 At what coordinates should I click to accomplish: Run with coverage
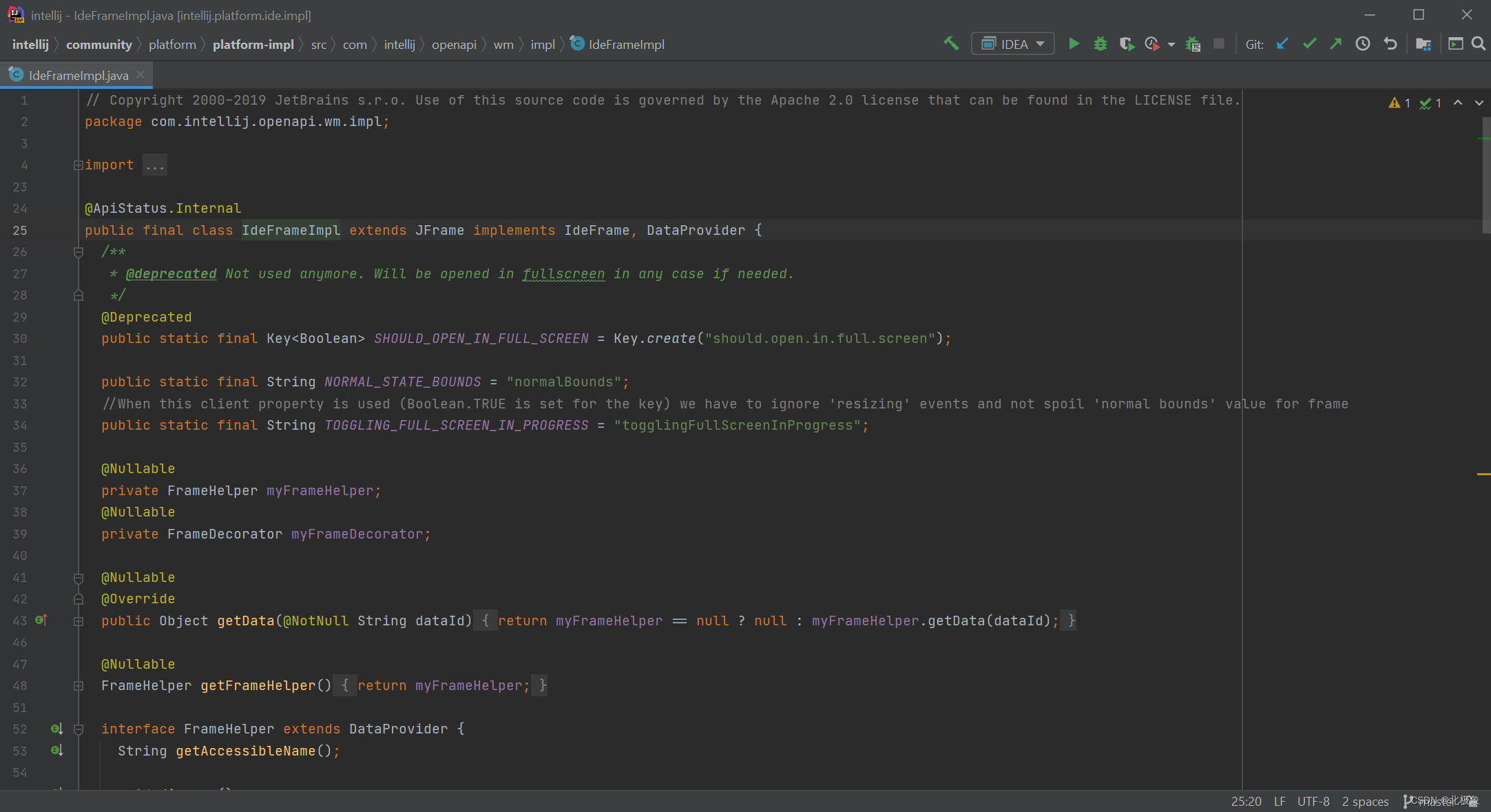[1127, 43]
